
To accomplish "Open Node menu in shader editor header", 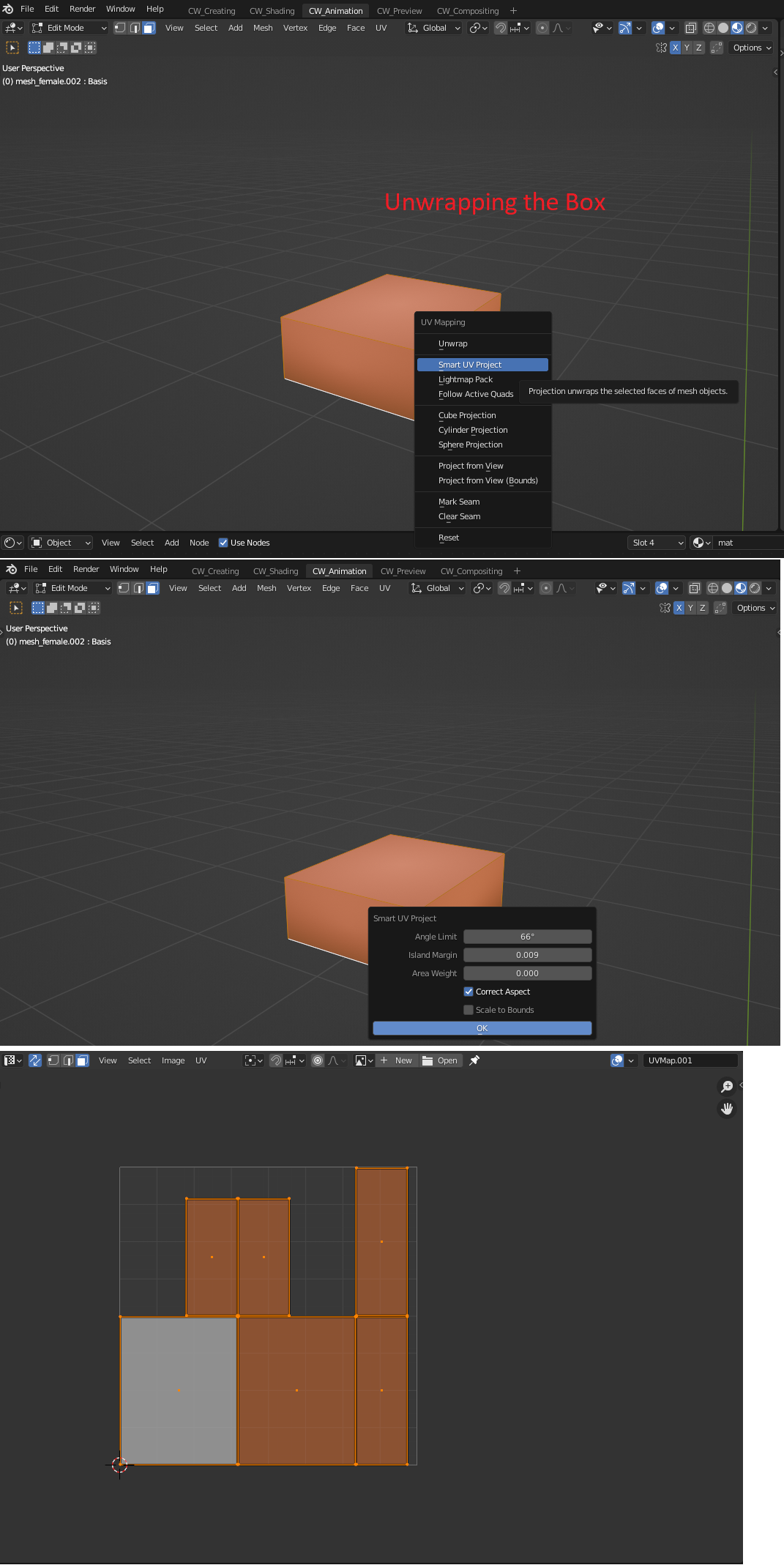I will 199,543.
